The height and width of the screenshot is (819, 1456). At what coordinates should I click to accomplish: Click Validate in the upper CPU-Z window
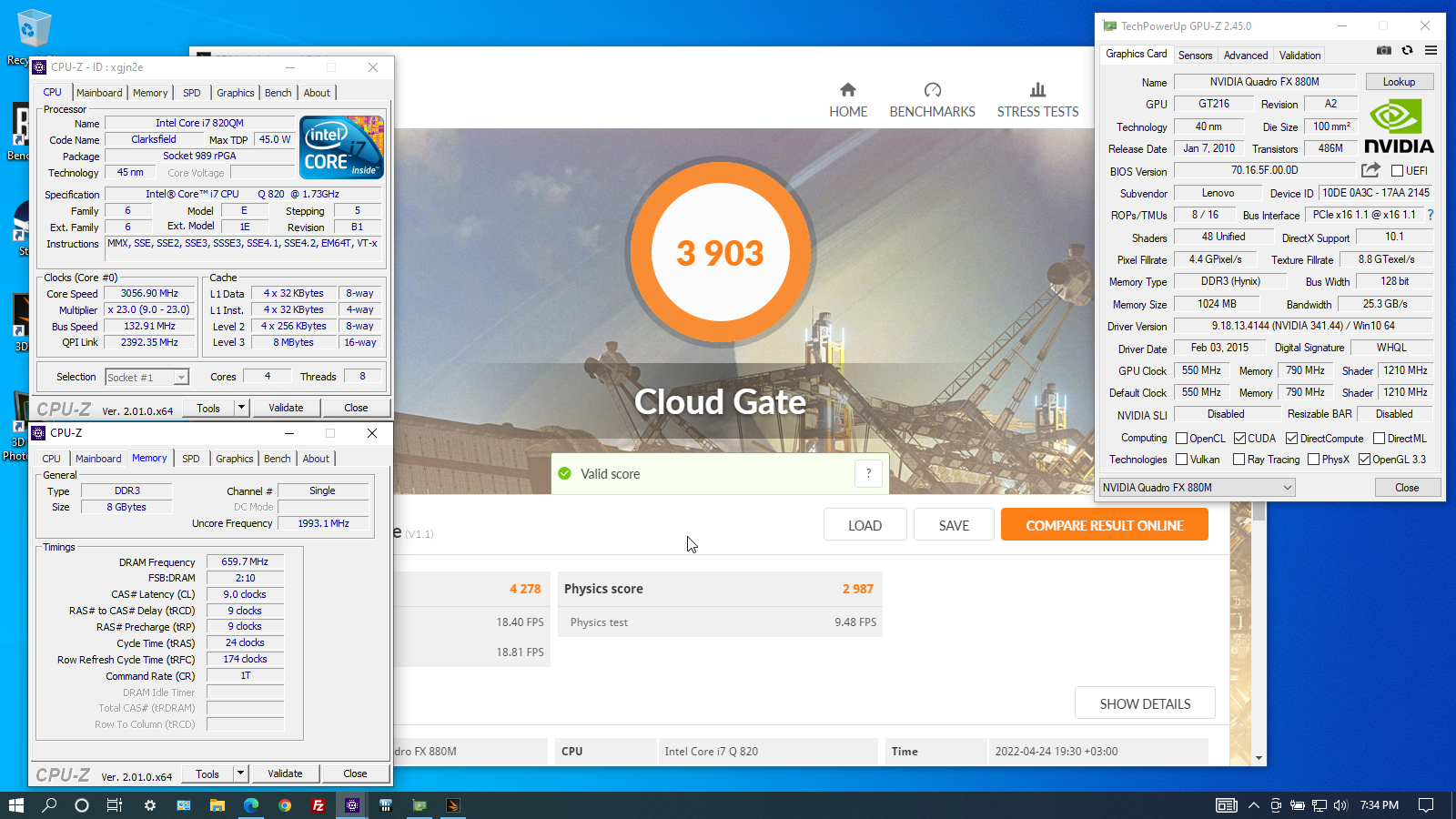pos(286,408)
